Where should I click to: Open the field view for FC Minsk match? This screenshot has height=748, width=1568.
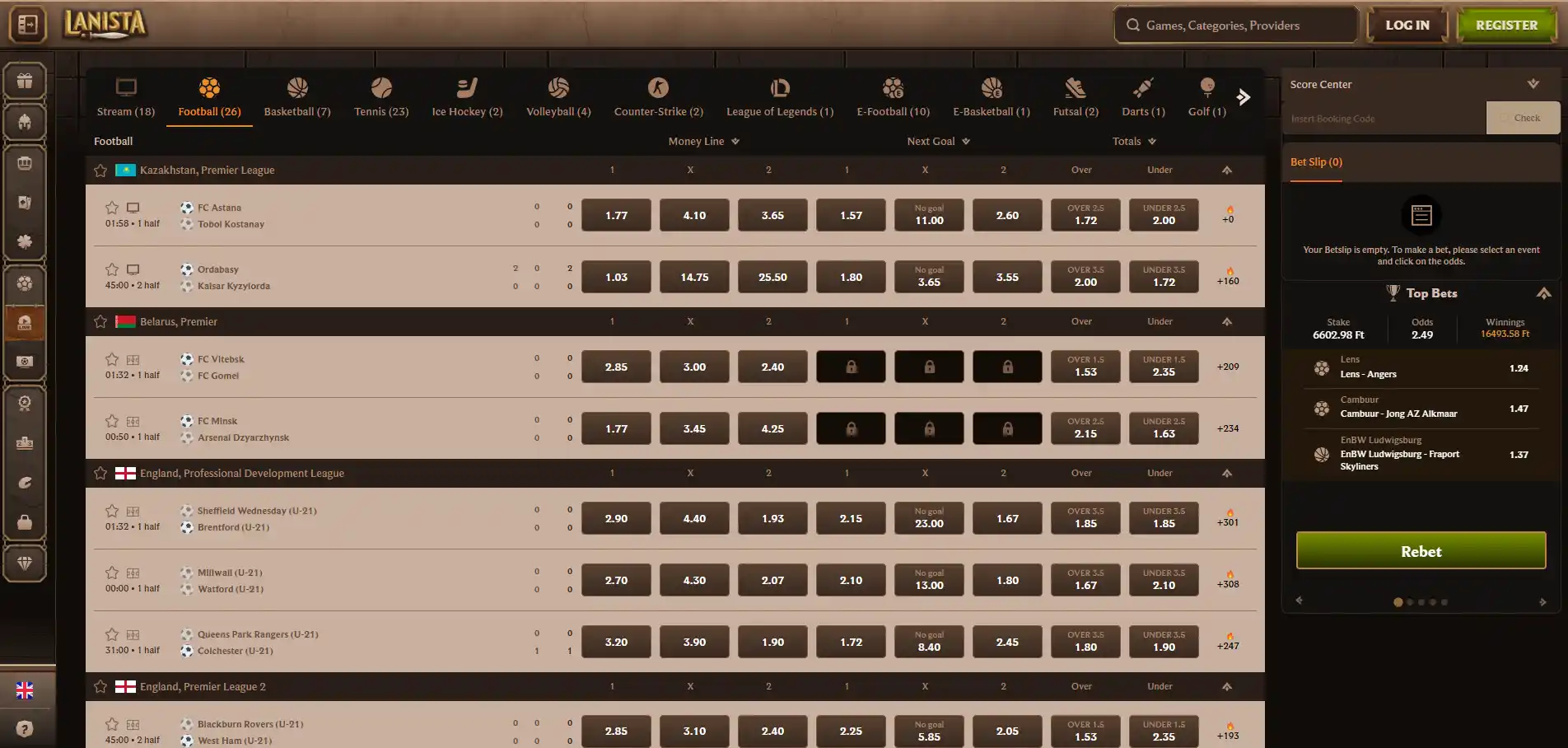(x=133, y=421)
